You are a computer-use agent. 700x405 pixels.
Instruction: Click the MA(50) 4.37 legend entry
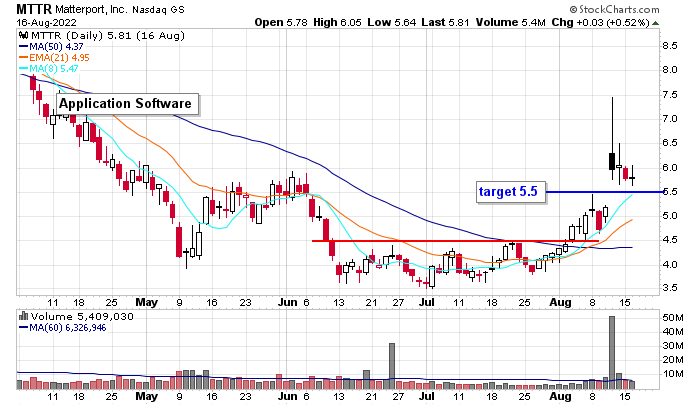pyautogui.click(x=51, y=46)
